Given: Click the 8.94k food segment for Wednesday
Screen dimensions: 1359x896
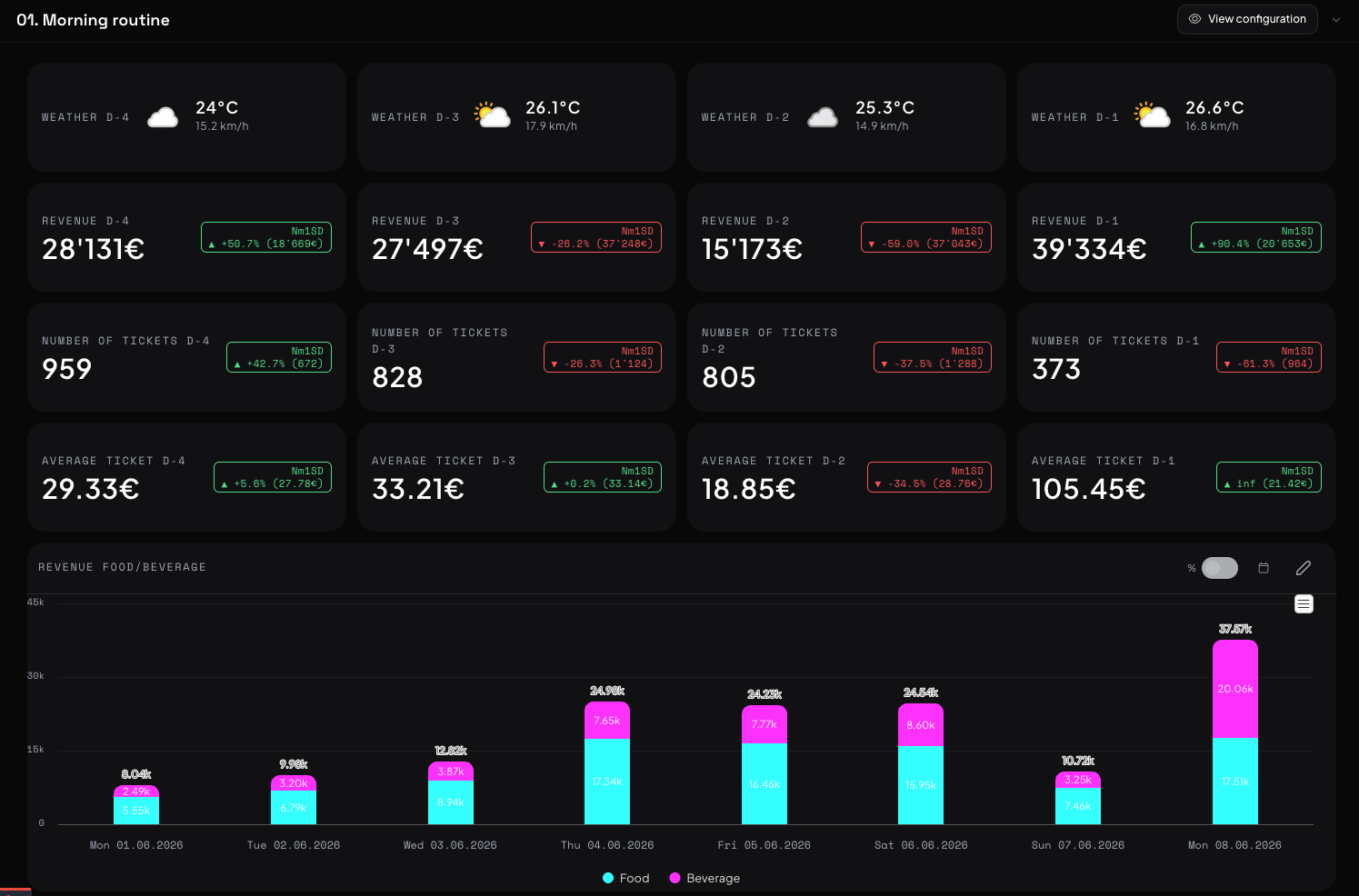Looking at the screenshot, I should point(451,802).
